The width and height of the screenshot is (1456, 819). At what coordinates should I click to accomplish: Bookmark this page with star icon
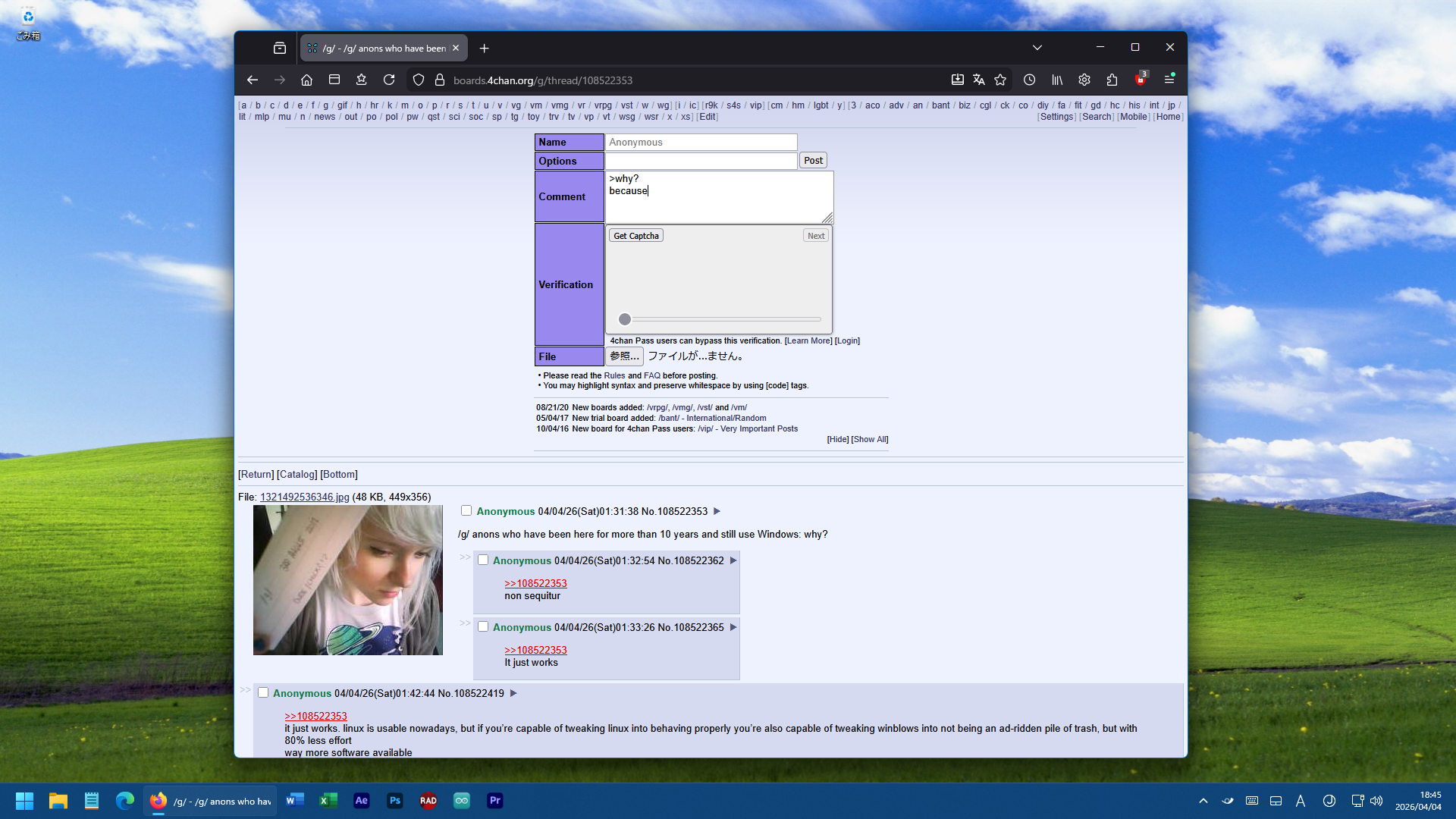(1000, 80)
